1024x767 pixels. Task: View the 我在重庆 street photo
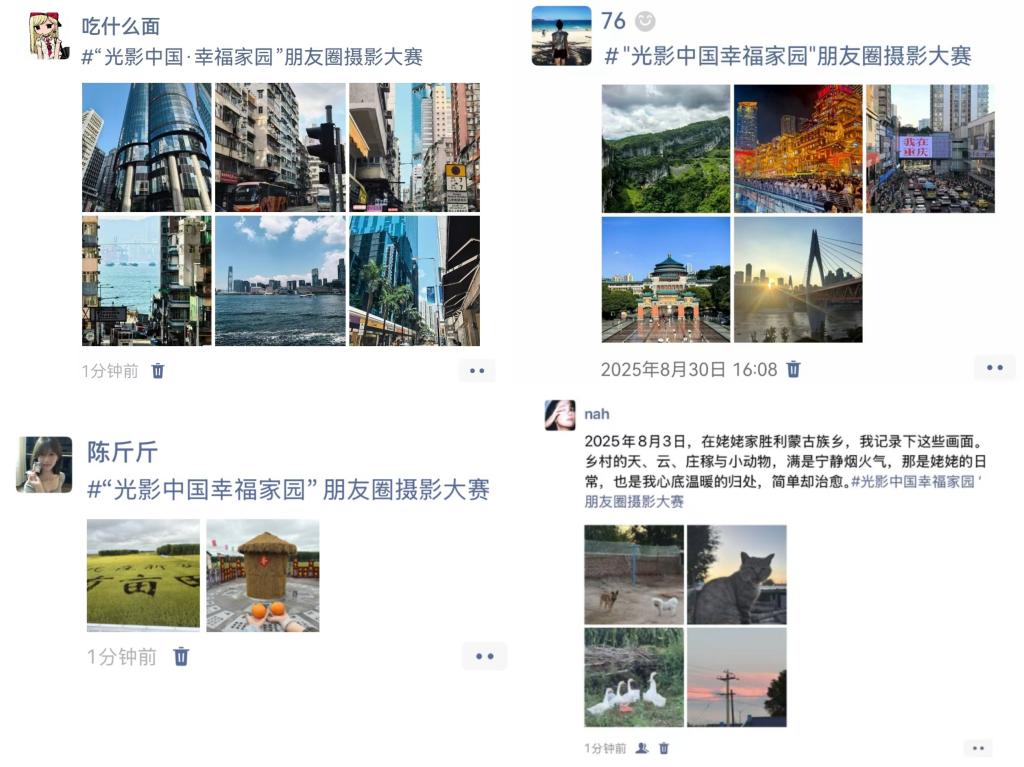(930, 148)
